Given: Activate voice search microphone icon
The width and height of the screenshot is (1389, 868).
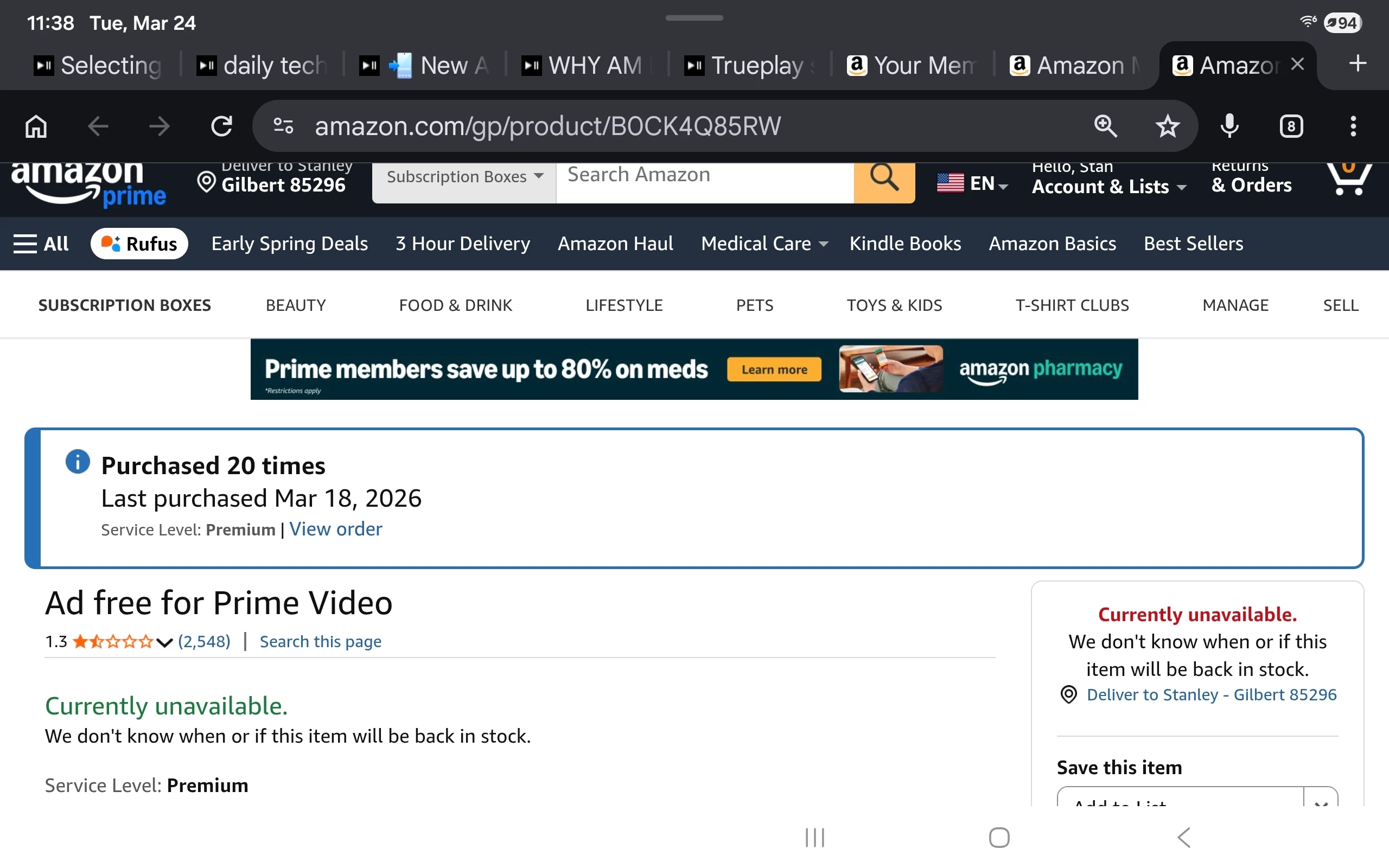Looking at the screenshot, I should point(1229,126).
